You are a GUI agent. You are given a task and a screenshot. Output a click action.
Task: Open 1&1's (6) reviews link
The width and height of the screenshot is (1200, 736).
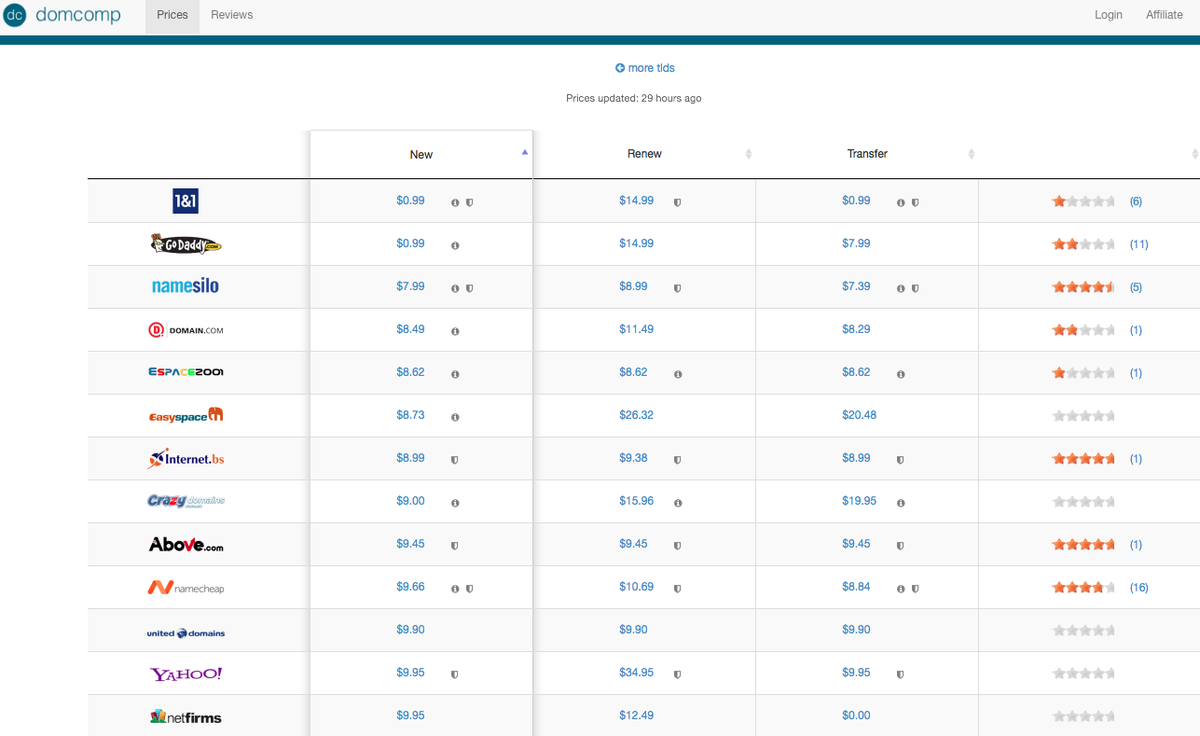coord(1136,201)
